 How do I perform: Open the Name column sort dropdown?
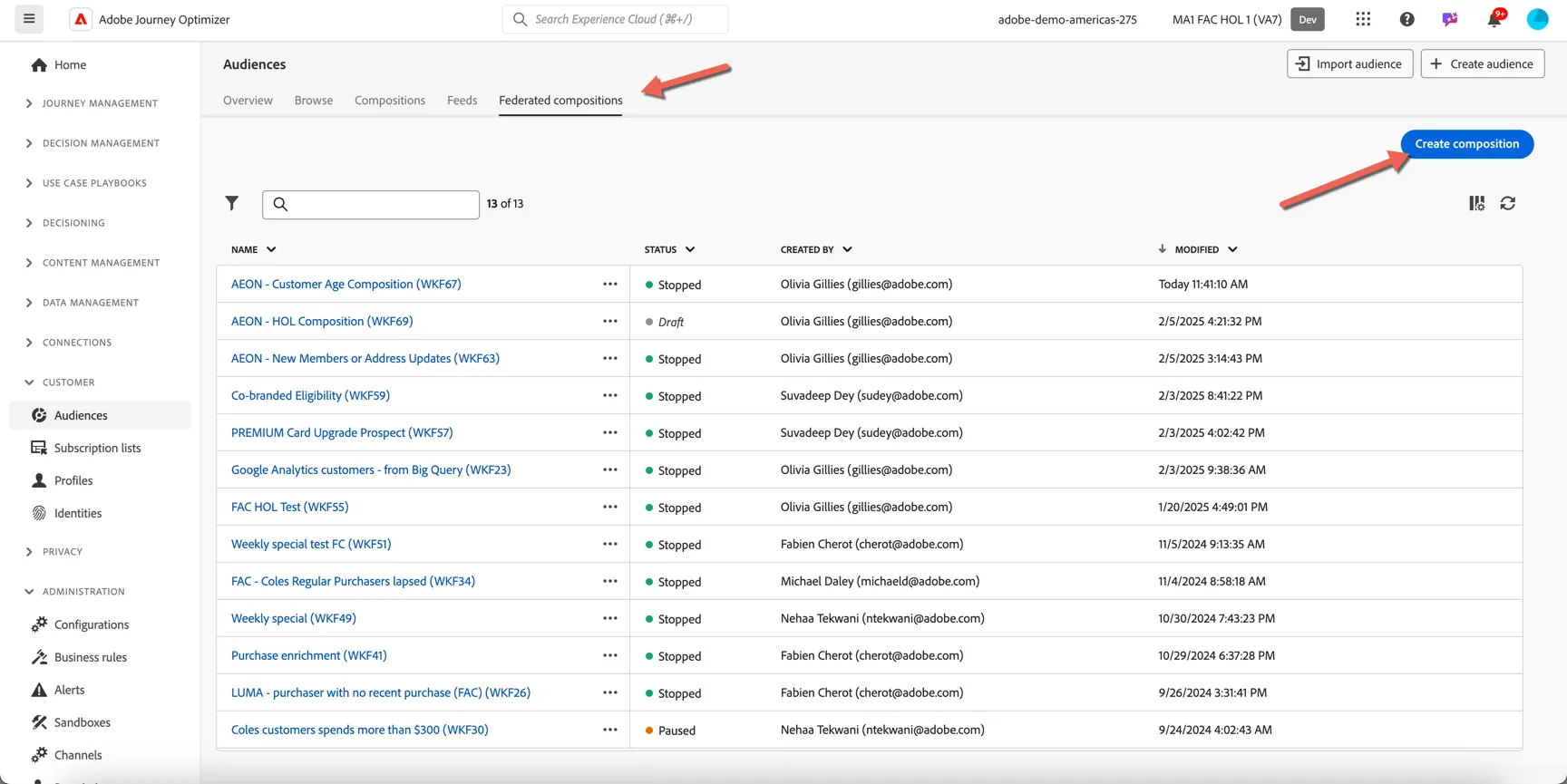271,250
